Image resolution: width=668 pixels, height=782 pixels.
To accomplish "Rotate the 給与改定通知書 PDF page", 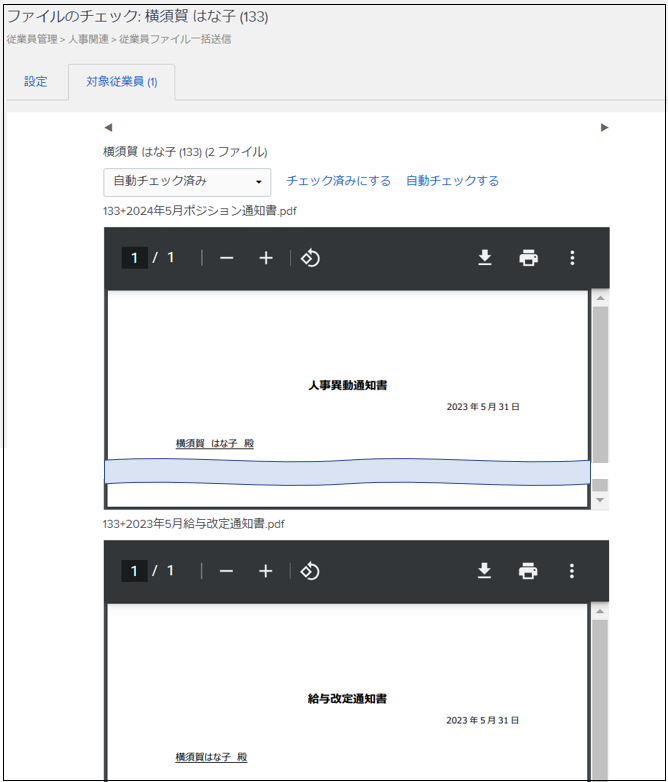I will pyautogui.click(x=309, y=571).
